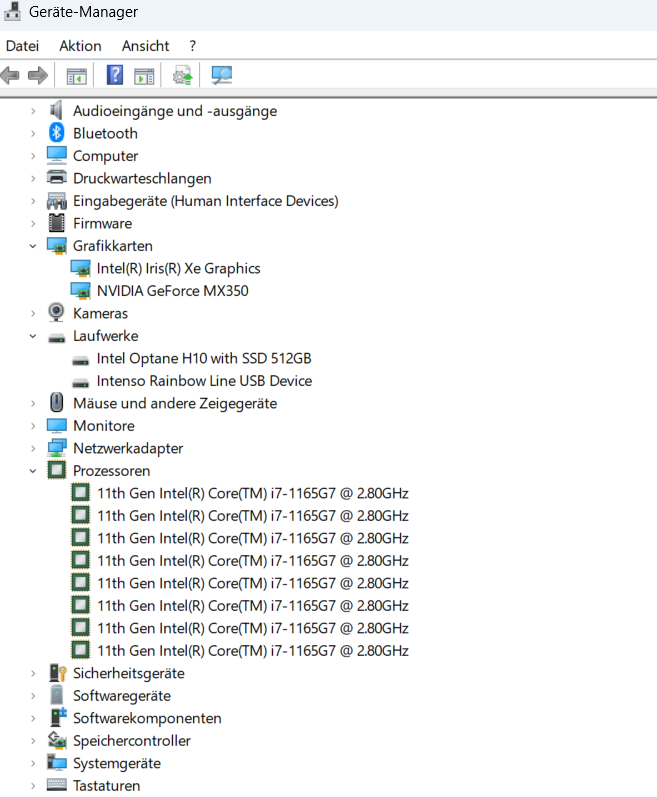The image size is (657, 797).
Task: Select Eingabegeräte (Human Interface Devices) label
Action: point(206,201)
